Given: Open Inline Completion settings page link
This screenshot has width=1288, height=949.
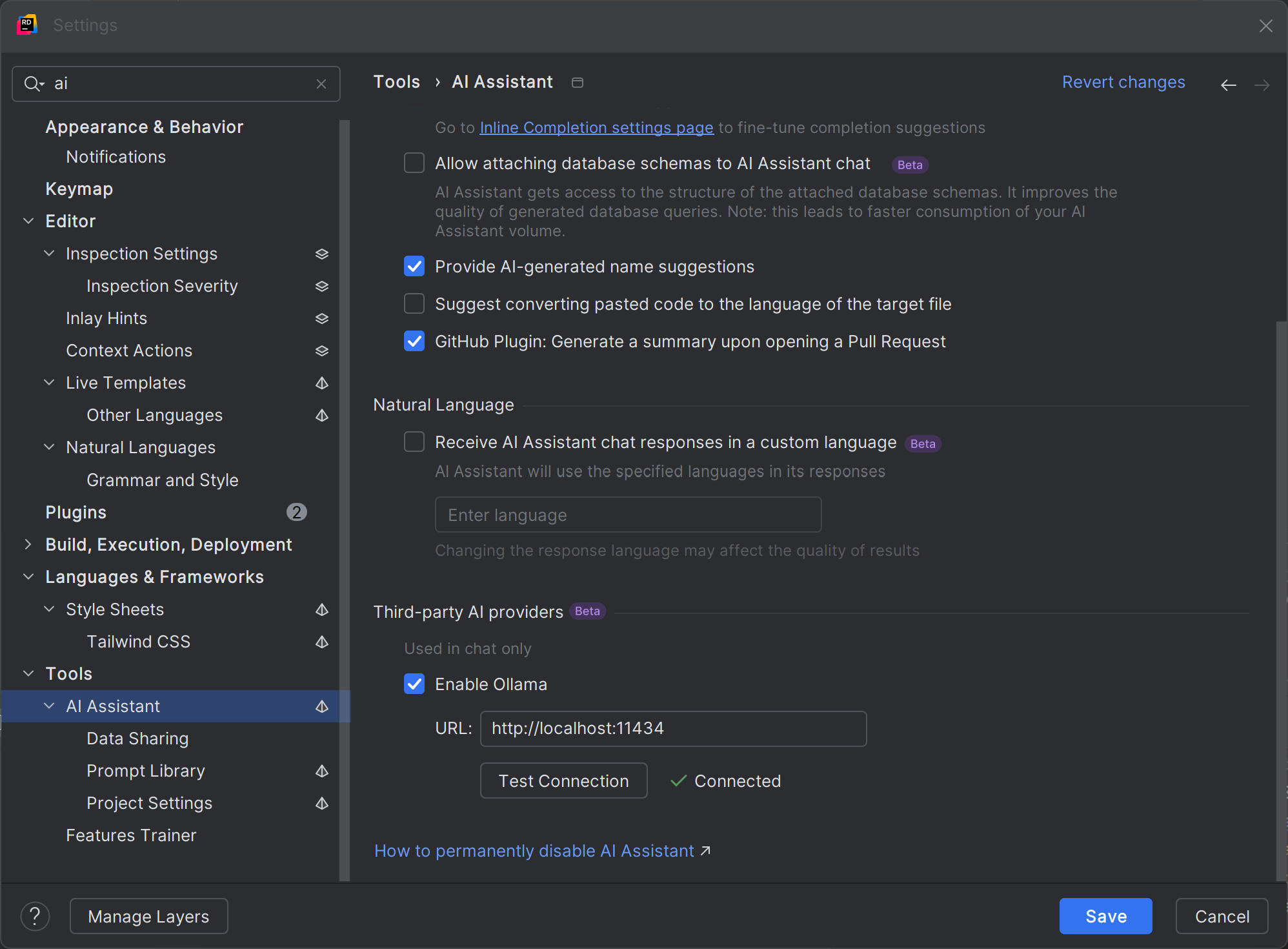Looking at the screenshot, I should pos(596,128).
